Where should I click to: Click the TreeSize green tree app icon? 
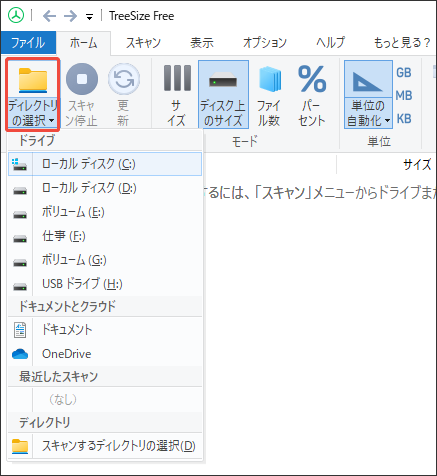point(16,16)
